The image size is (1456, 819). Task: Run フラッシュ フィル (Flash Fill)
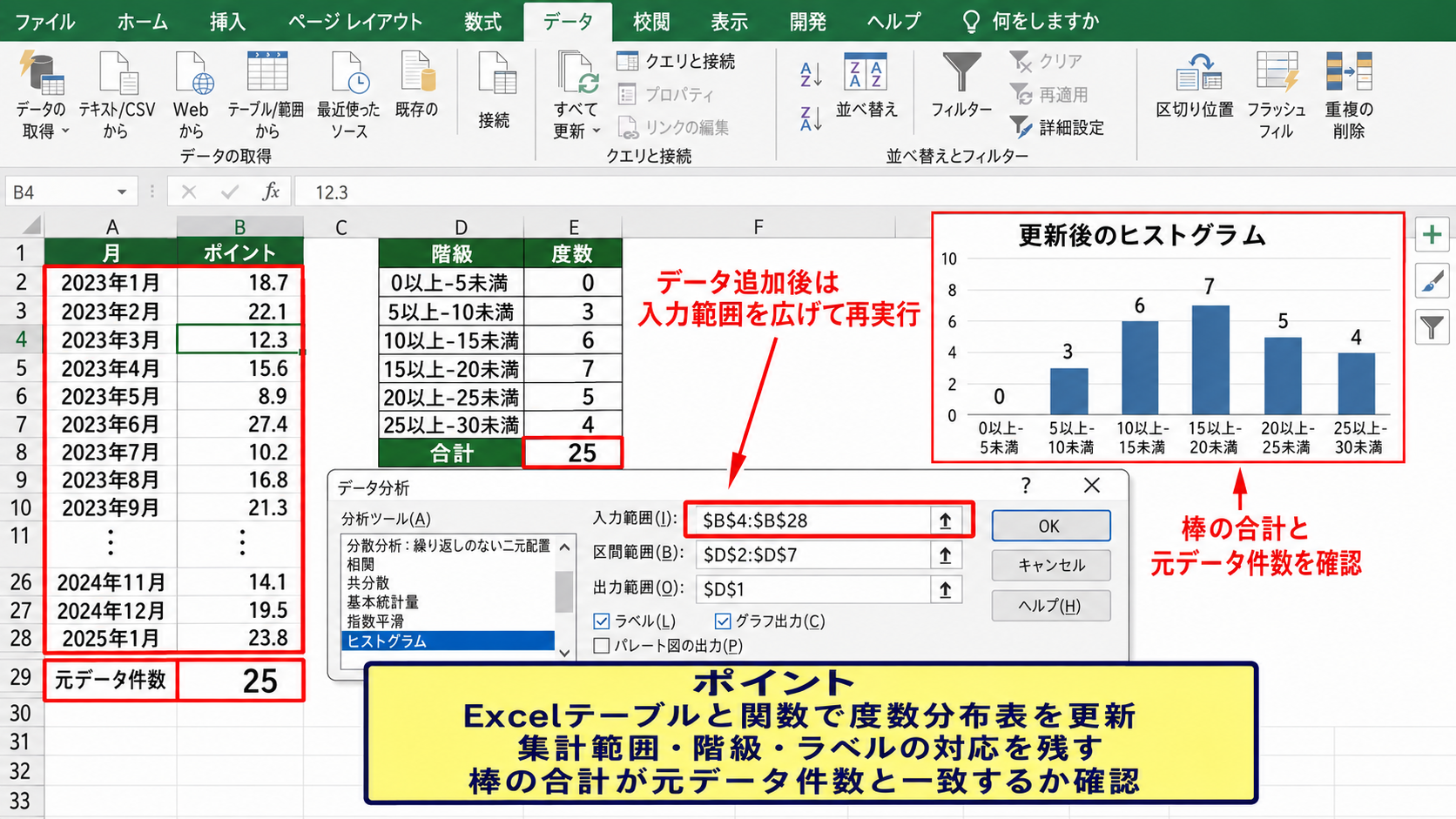pyautogui.click(x=1277, y=96)
